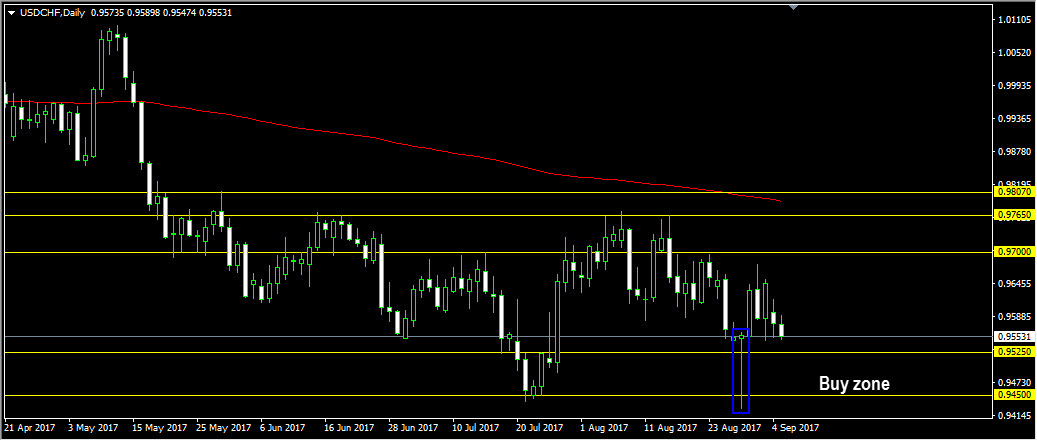Image resolution: width=1037 pixels, height=441 pixels.
Task: Click the yellow 0.94500 price tag
Action: (1015, 395)
